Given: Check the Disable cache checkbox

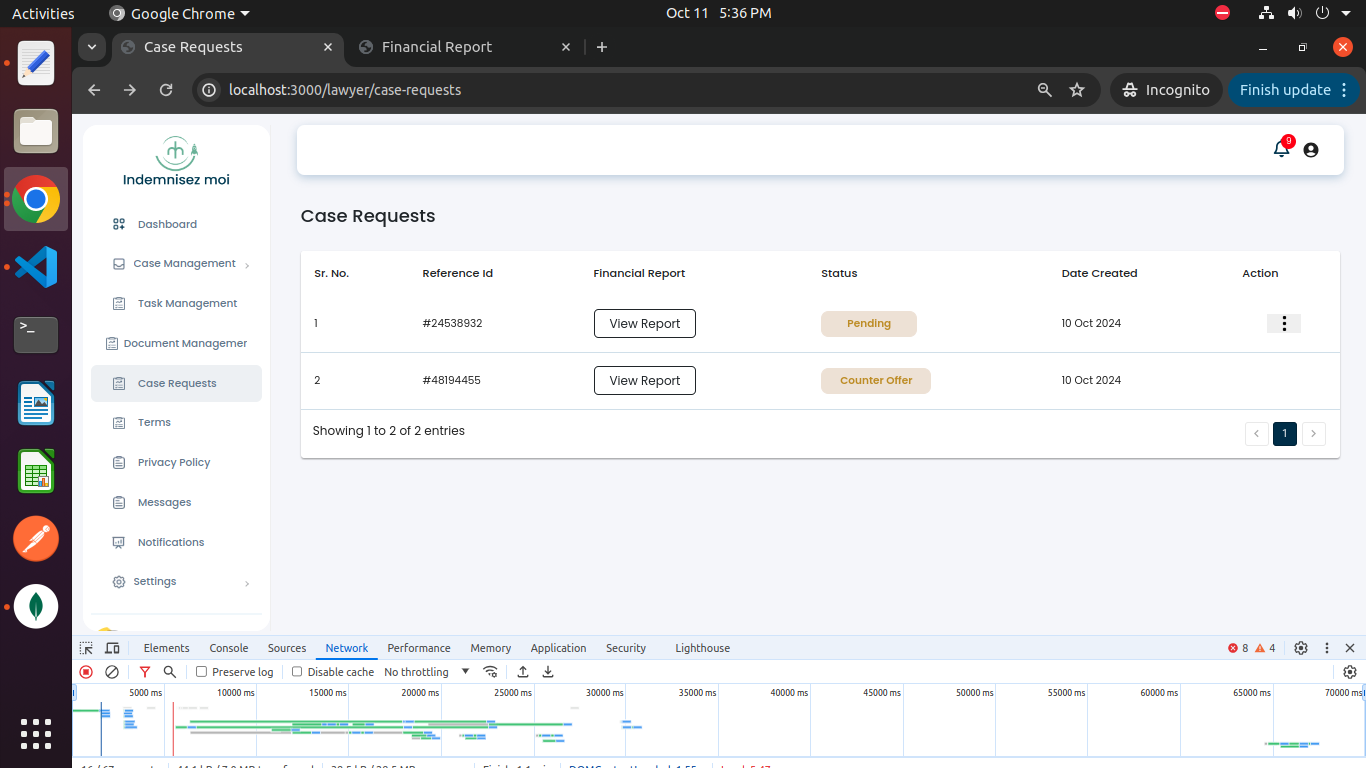Looking at the screenshot, I should (297, 672).
